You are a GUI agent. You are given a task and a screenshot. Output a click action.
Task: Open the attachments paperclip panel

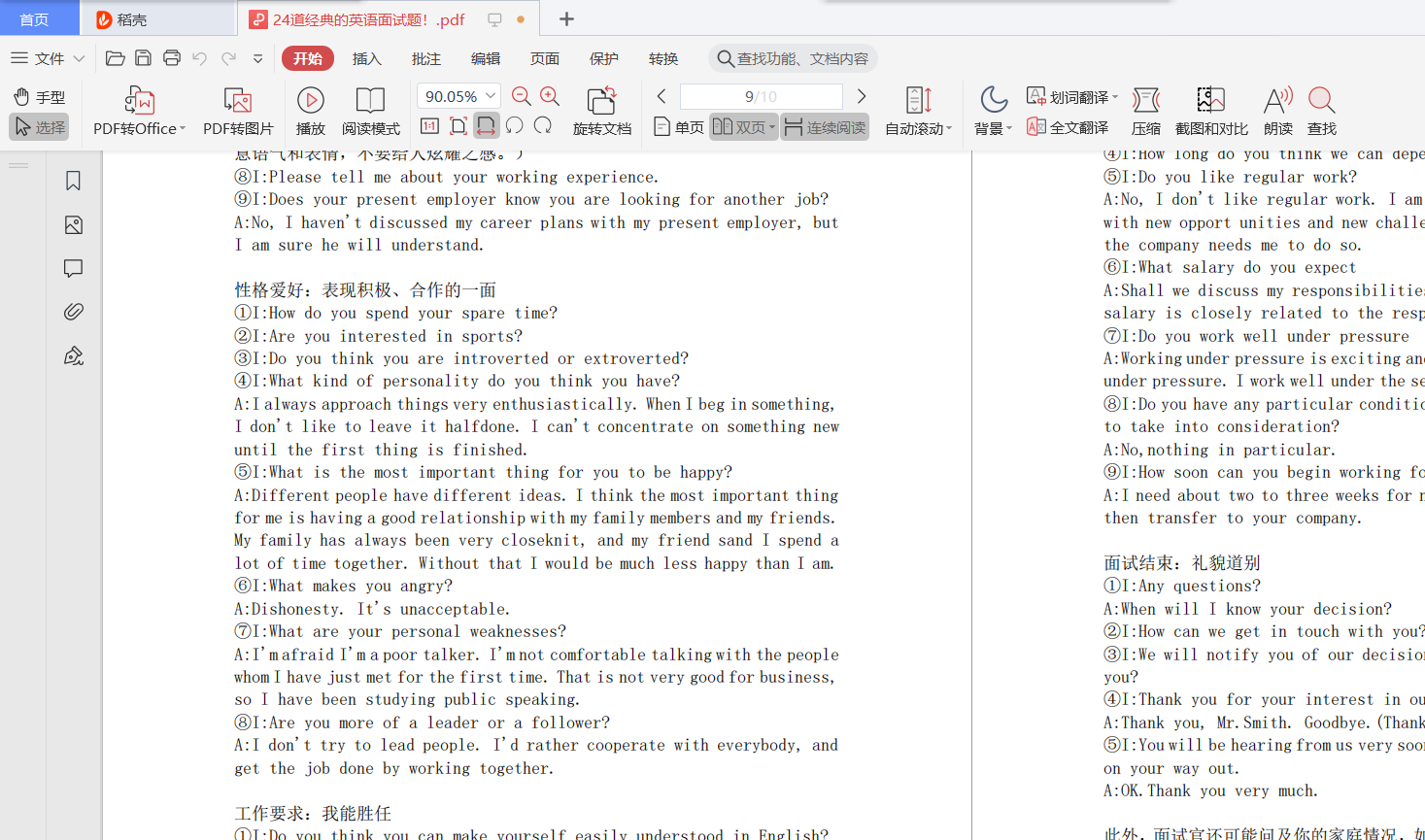(73, 312)
